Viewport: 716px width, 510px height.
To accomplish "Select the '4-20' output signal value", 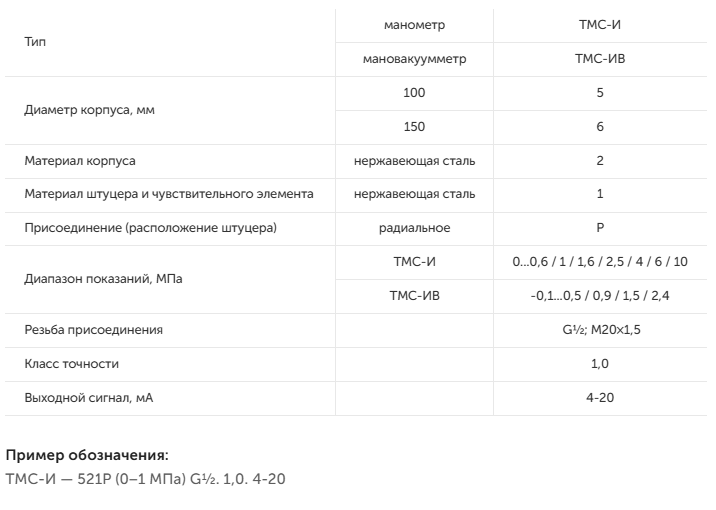I will tap(600, 398).
